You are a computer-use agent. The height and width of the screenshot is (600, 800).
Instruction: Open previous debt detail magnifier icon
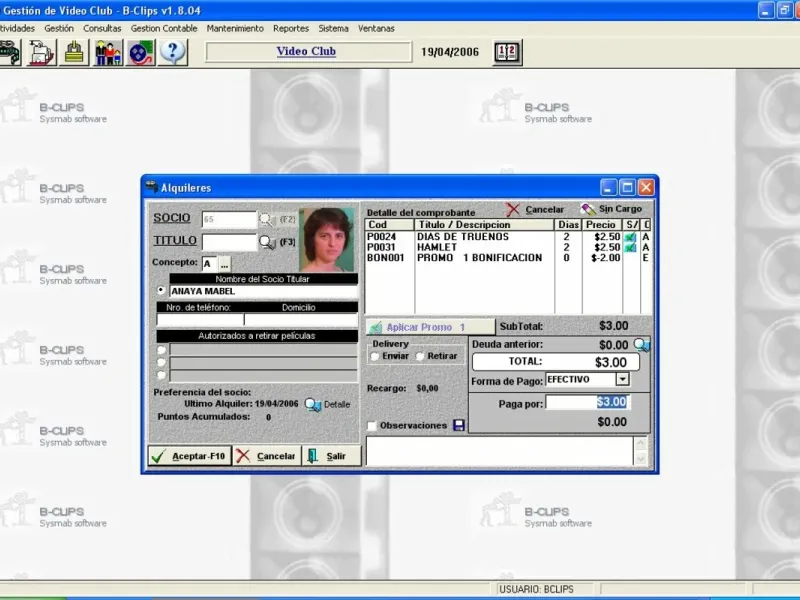click(642, 345)
